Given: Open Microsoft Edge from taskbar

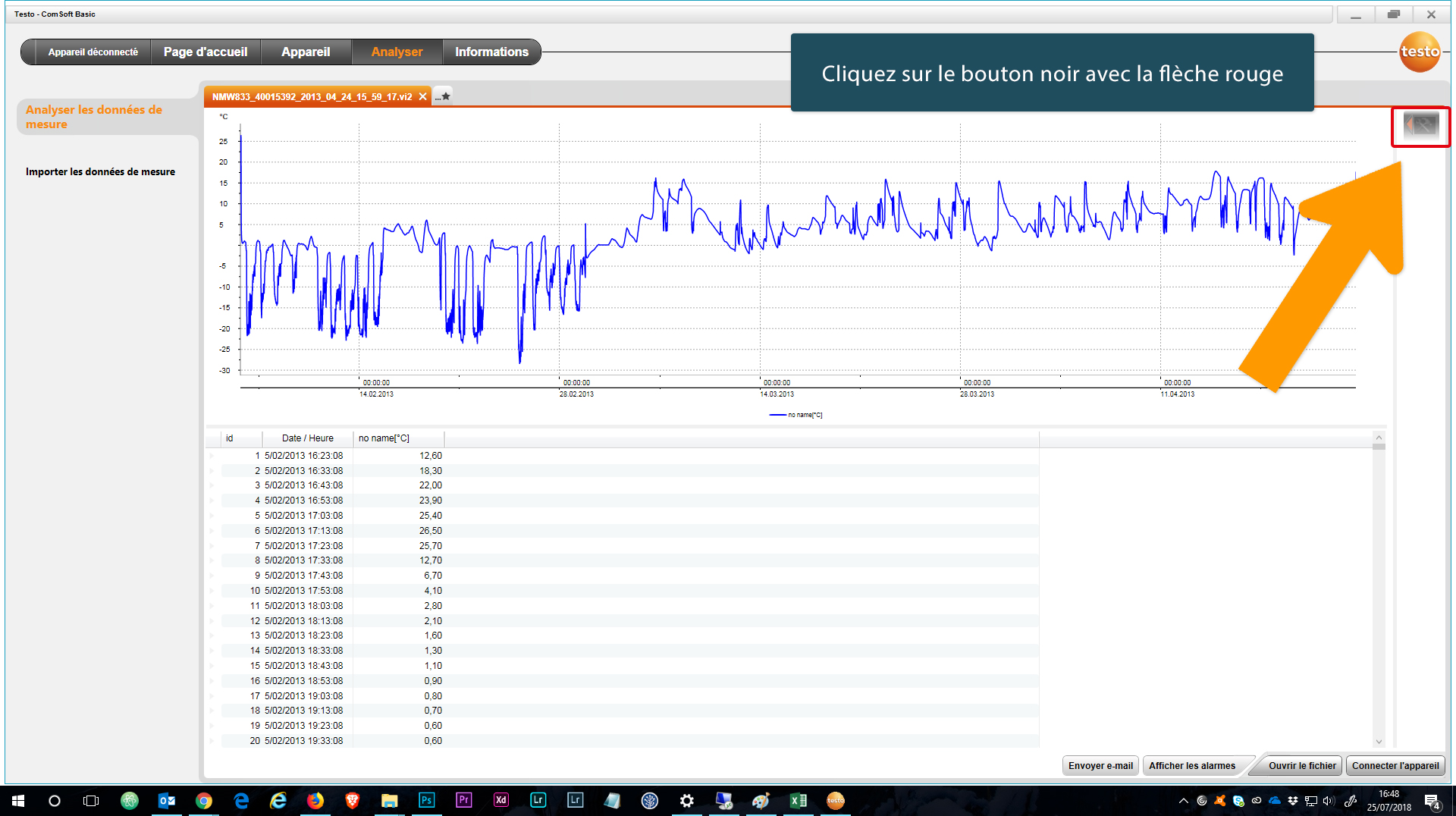Looking at the screenshot, I should tap(241, 801).
